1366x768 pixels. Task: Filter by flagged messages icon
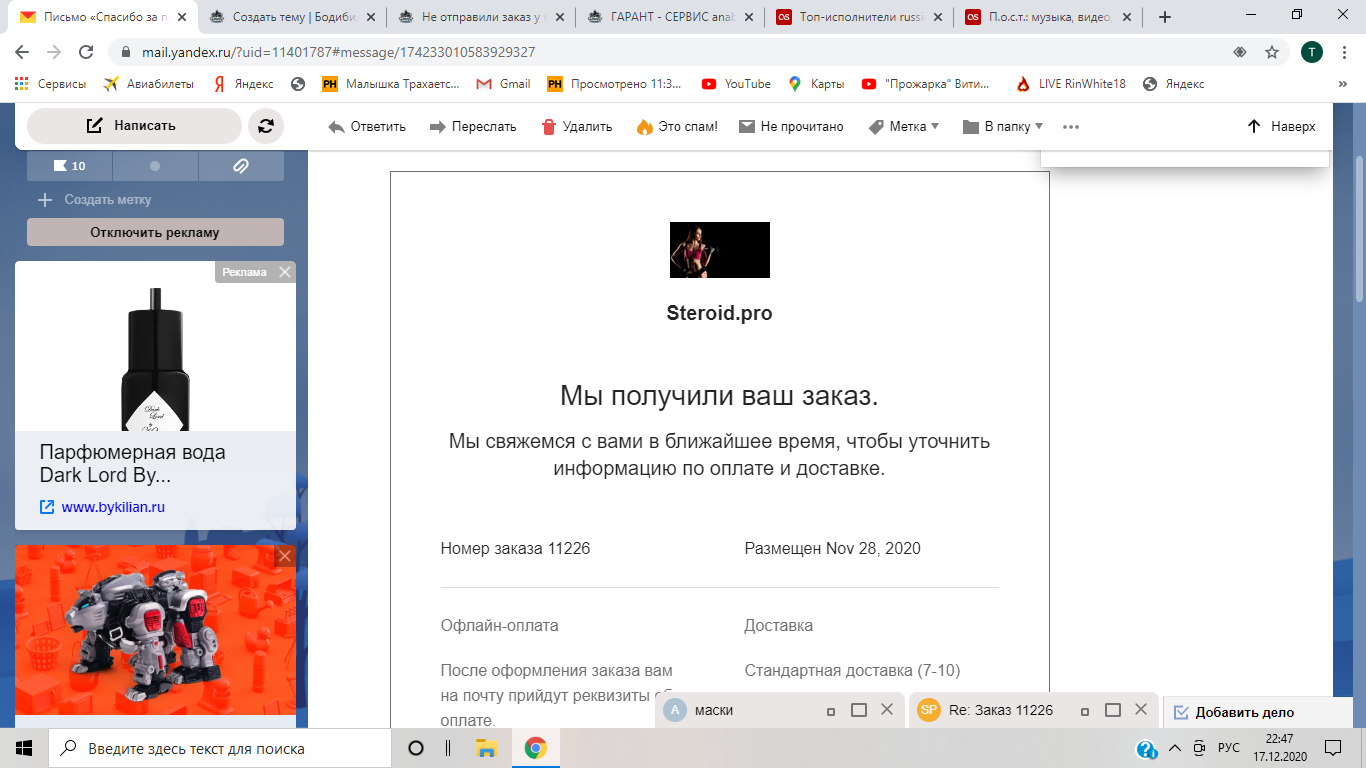tap(69, 166)
